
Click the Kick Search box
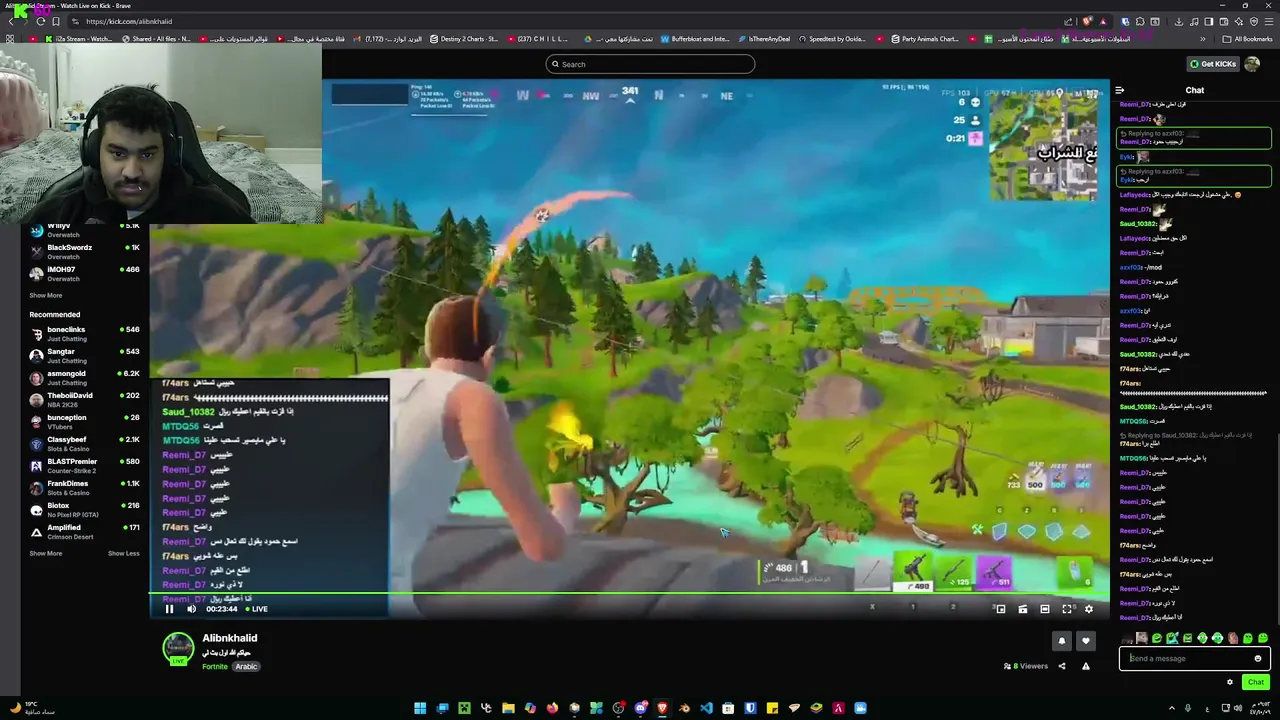650,64
